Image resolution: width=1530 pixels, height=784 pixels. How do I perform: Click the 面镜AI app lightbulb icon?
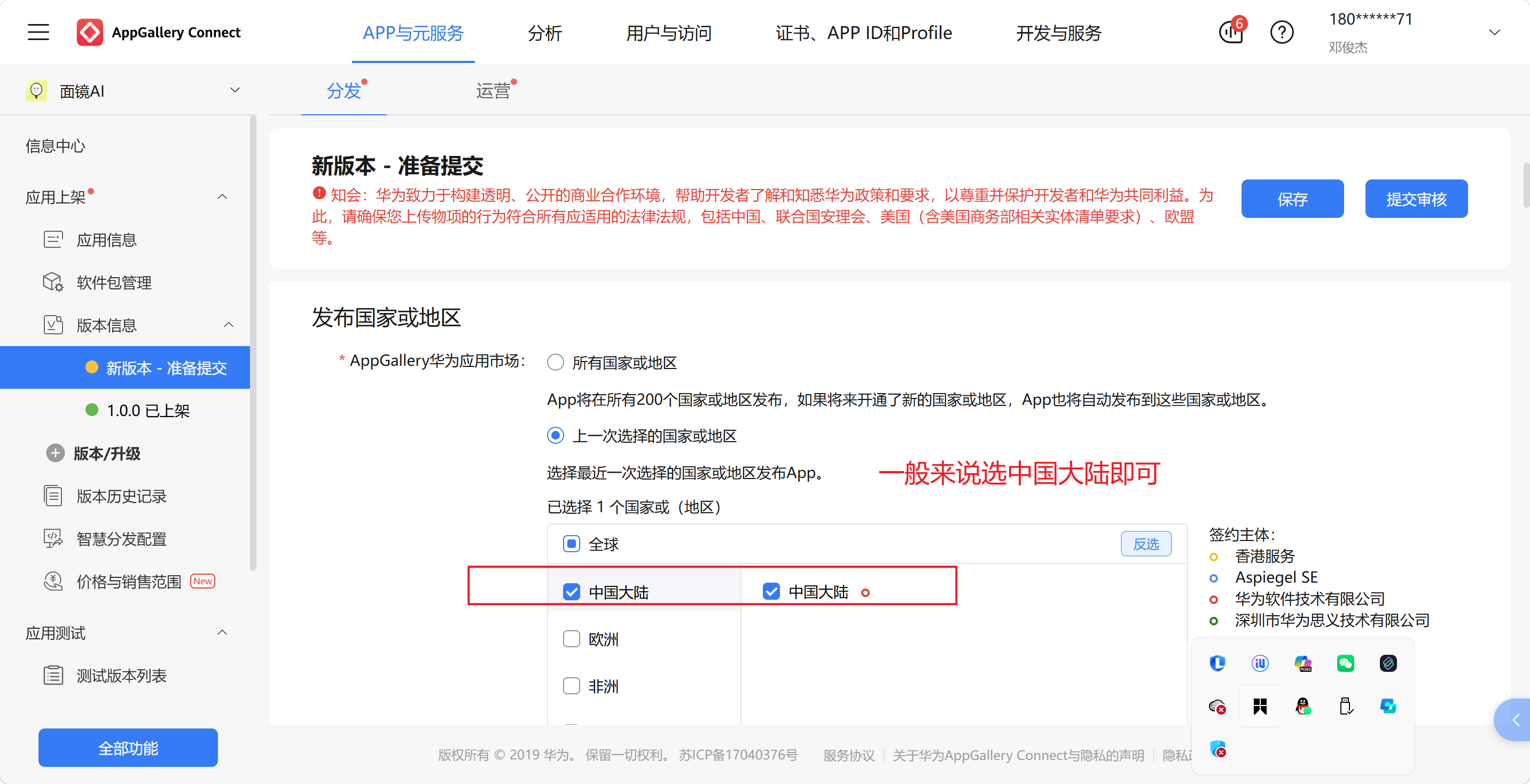[36, 91]
